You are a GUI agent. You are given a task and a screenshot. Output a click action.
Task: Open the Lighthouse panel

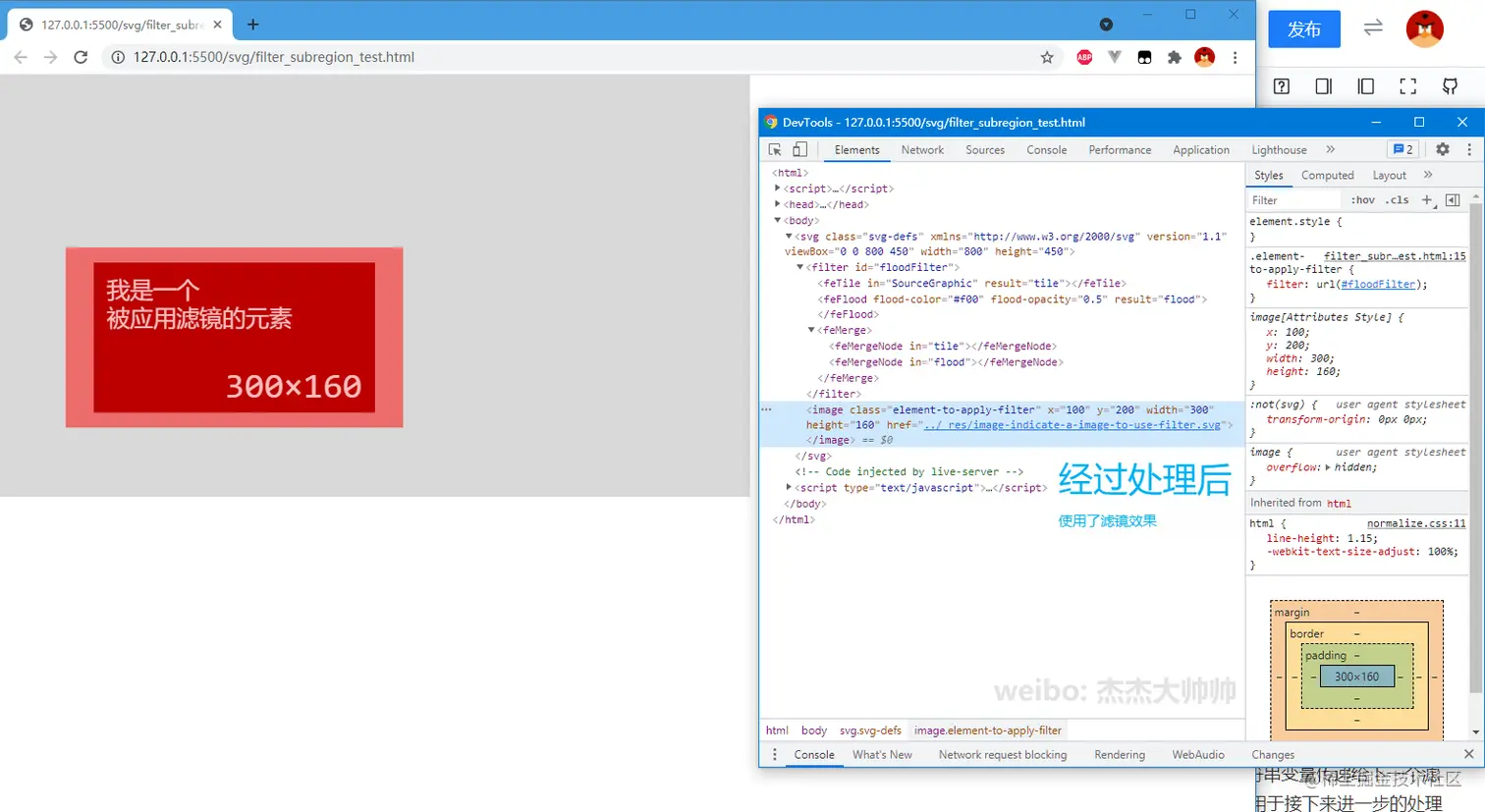1279,150
